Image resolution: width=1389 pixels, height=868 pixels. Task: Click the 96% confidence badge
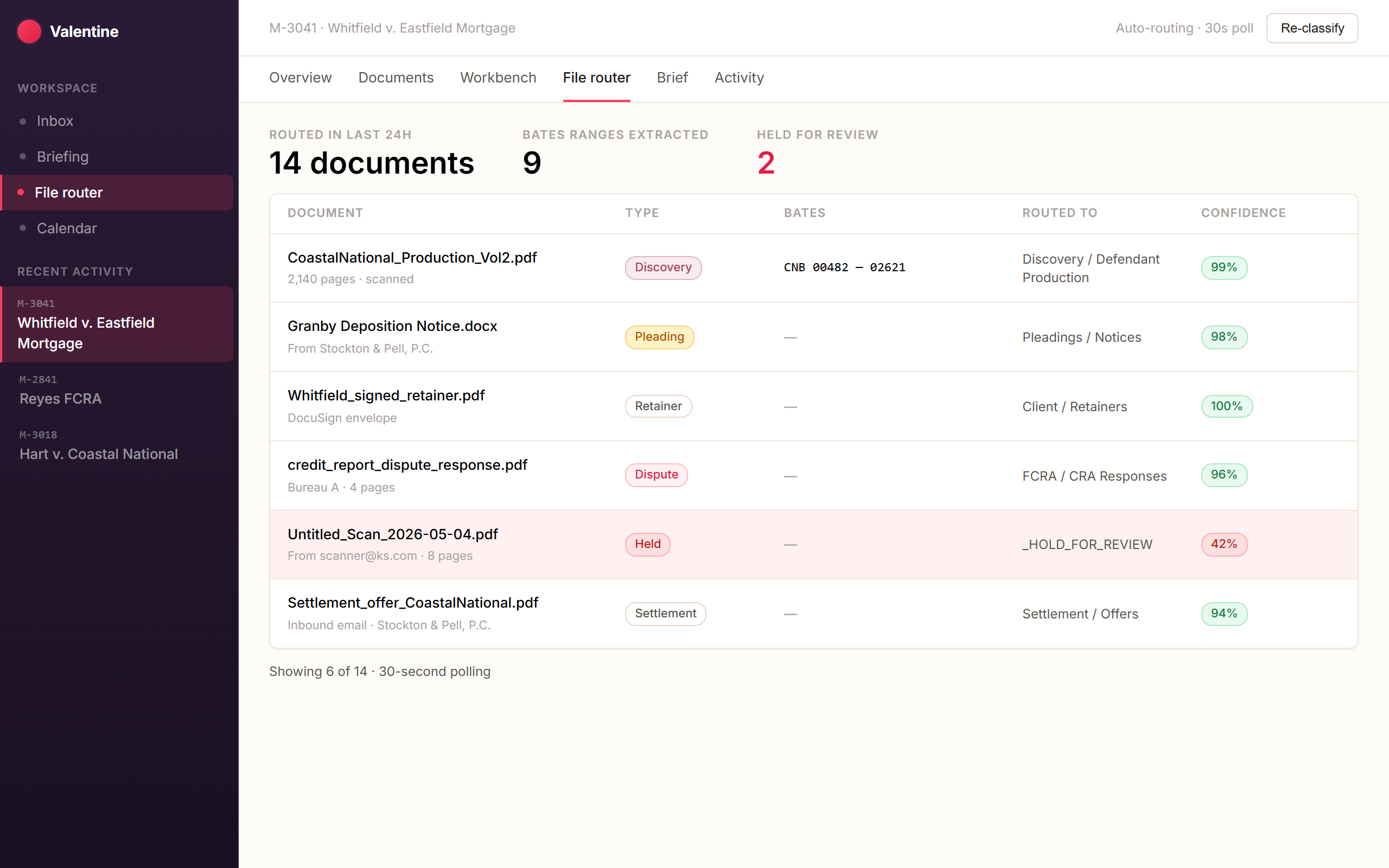point(1224,475)
